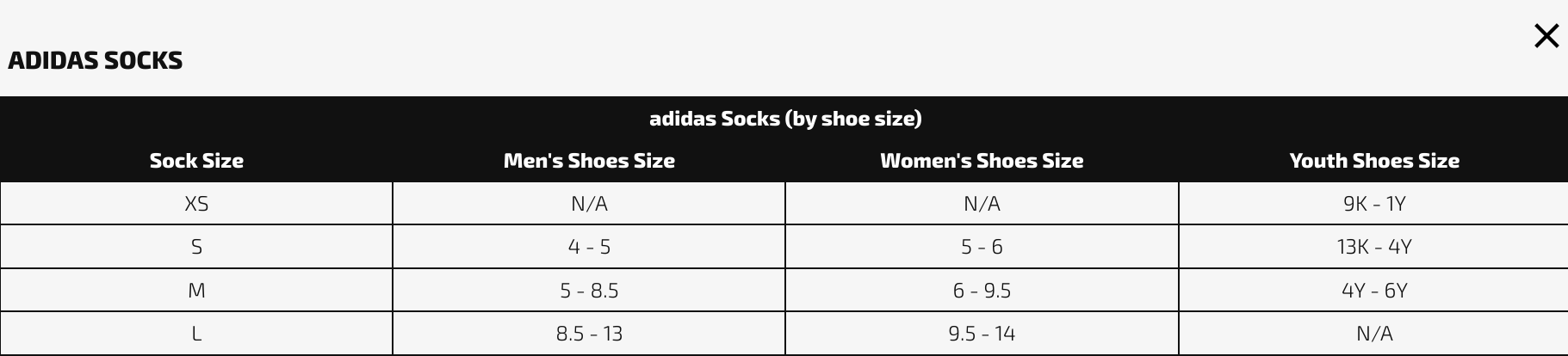Click the adidas Socks by shoe size title

click(x=784, y=119)
